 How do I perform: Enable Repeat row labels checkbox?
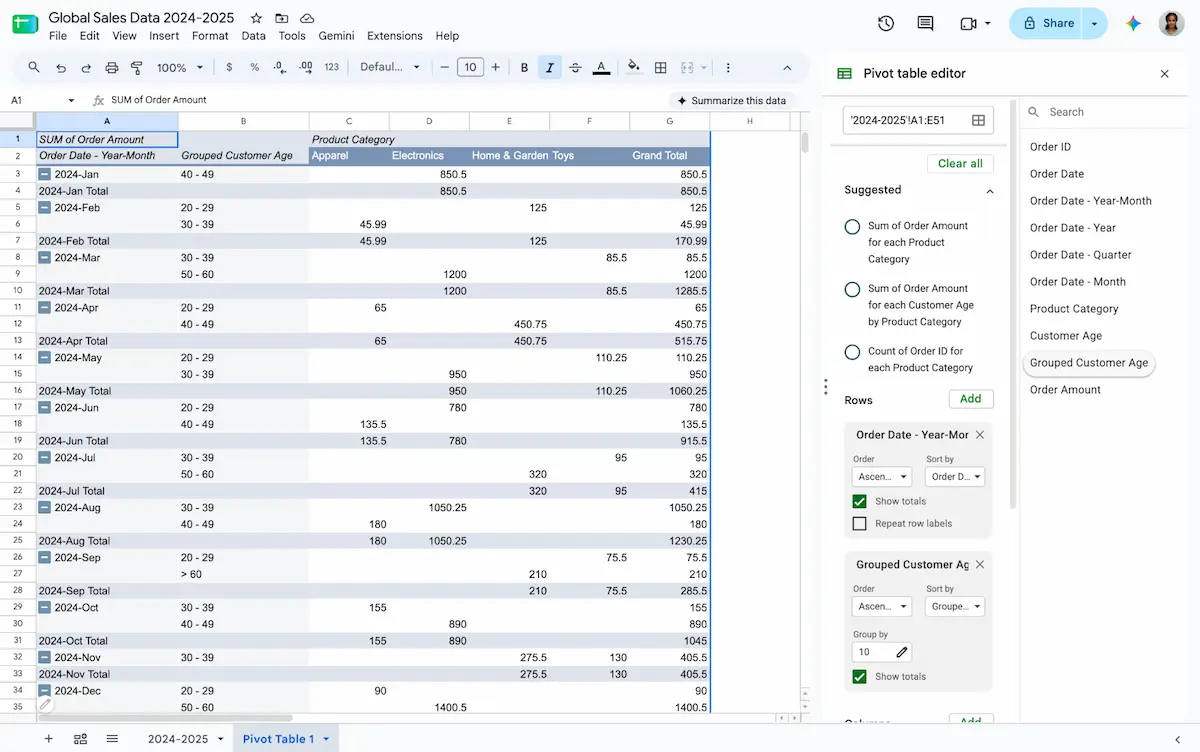pyautogui.click(x=859, y=523)
